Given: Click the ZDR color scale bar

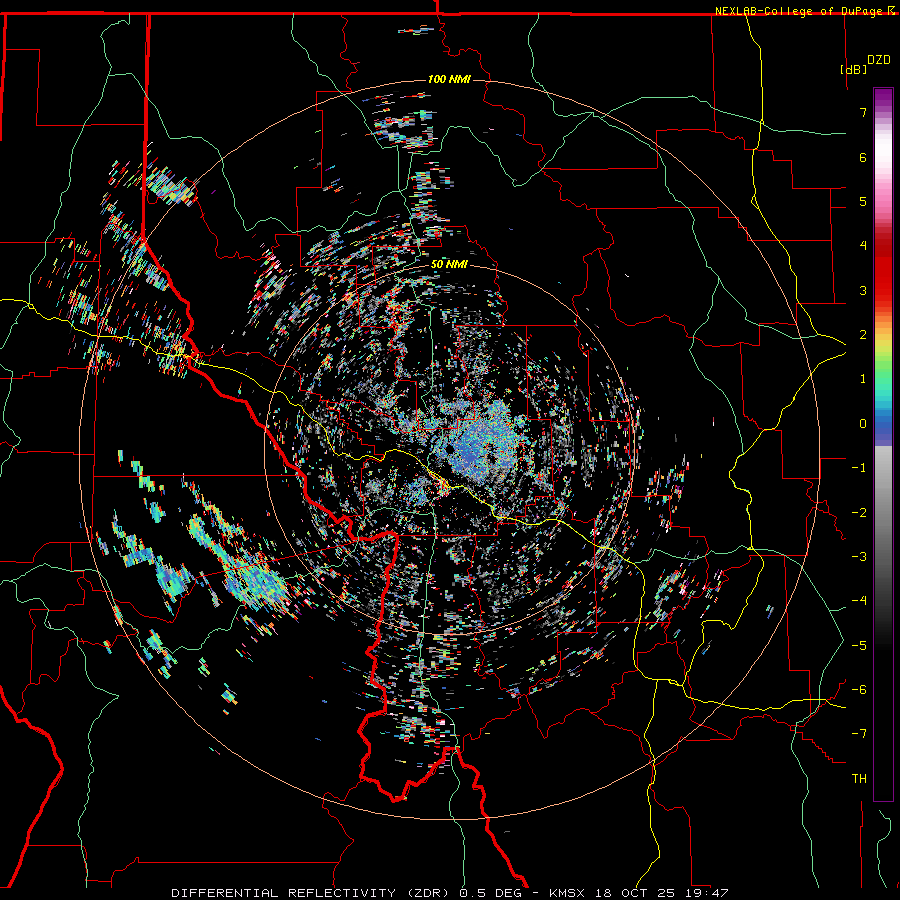Looking at the screenshot, I should [883, 444].
